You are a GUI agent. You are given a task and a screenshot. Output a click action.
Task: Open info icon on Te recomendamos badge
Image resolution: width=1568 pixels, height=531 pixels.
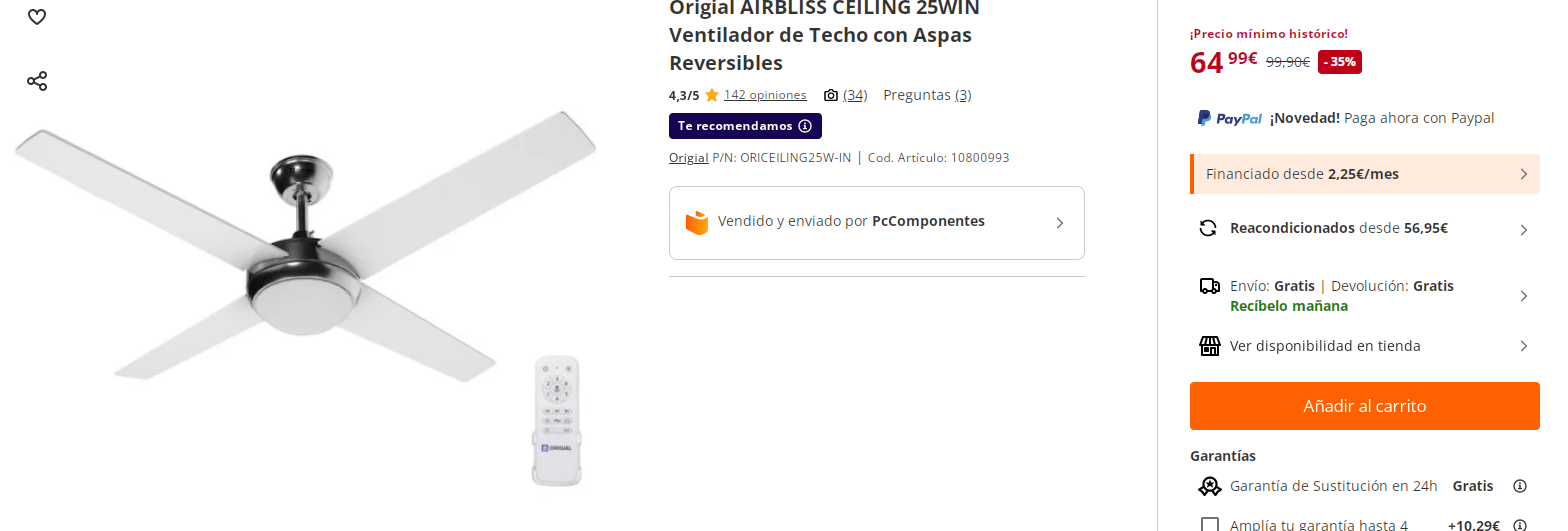click(x=804, y=126)
